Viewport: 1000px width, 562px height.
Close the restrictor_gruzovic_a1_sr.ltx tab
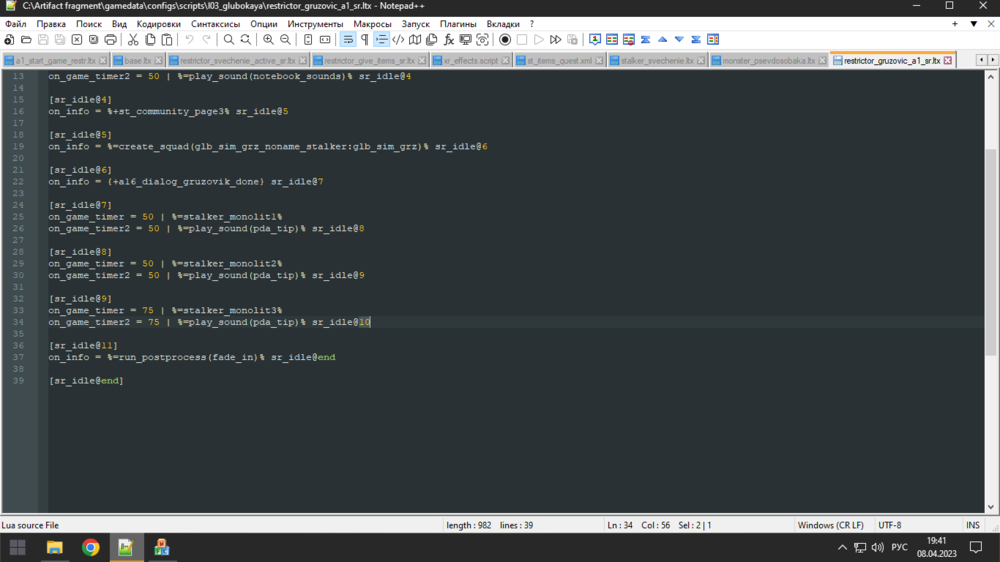click(x=948, y=61)
